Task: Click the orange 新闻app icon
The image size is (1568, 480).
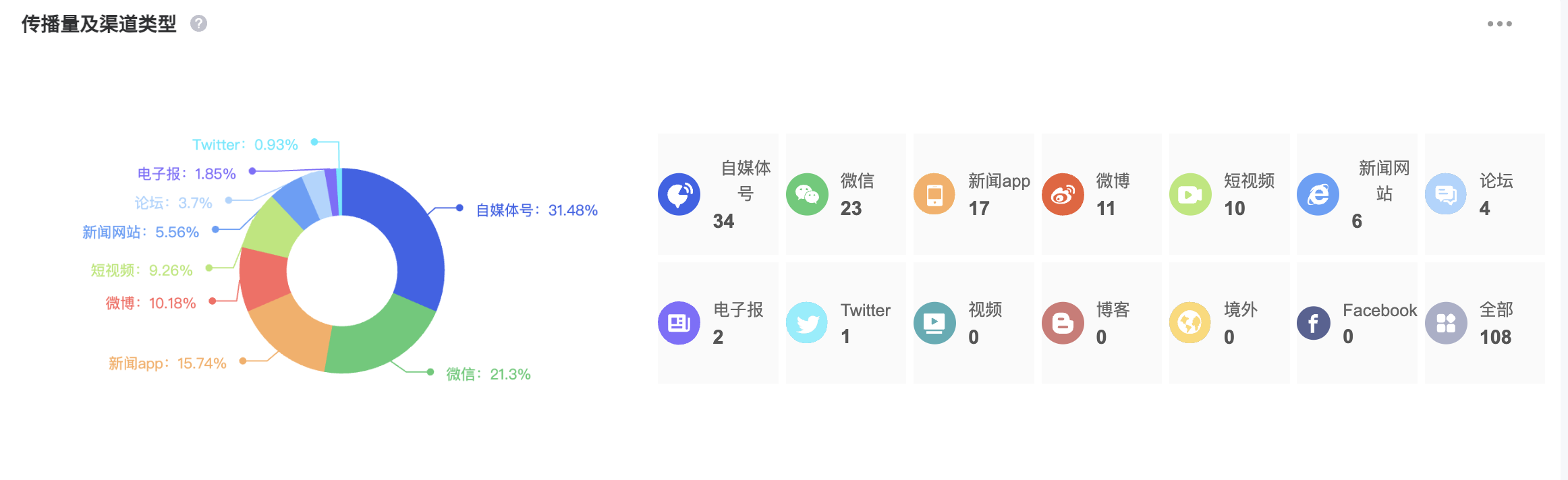Action: point(934,194)
